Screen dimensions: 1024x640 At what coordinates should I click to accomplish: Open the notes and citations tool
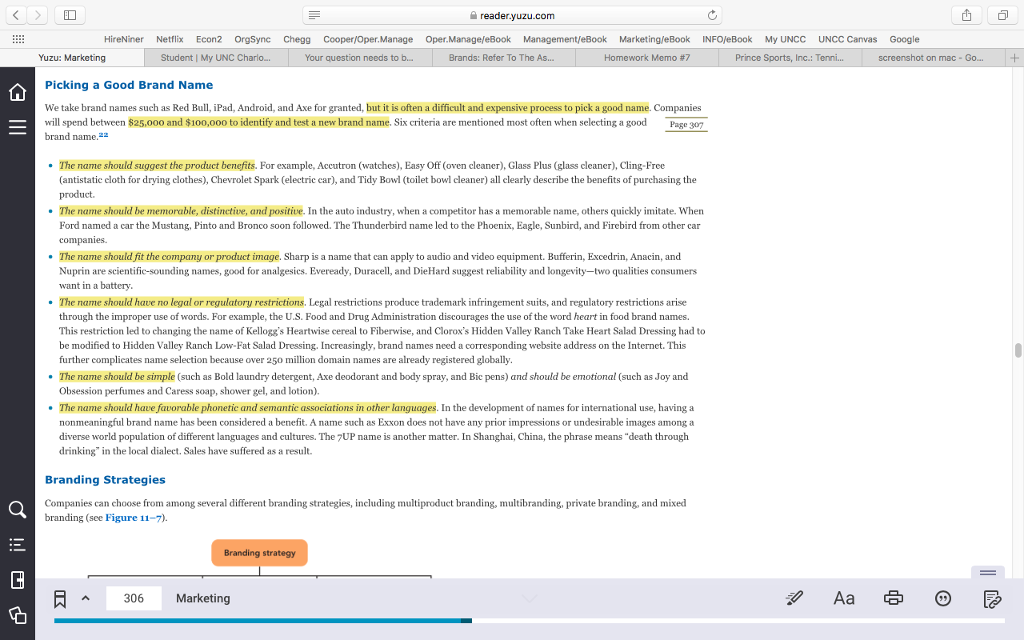(x=991, y=597)
